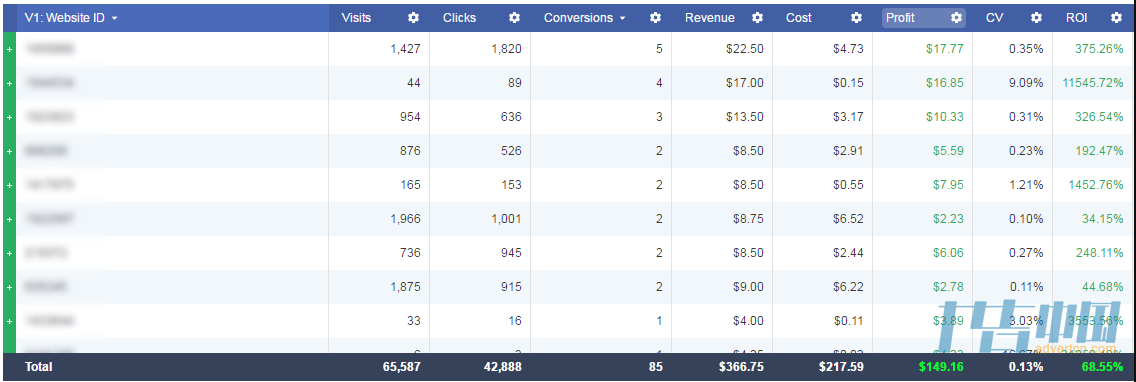Open the Clicks column settings gear
1136x382 pixels.
pos(514,18)
